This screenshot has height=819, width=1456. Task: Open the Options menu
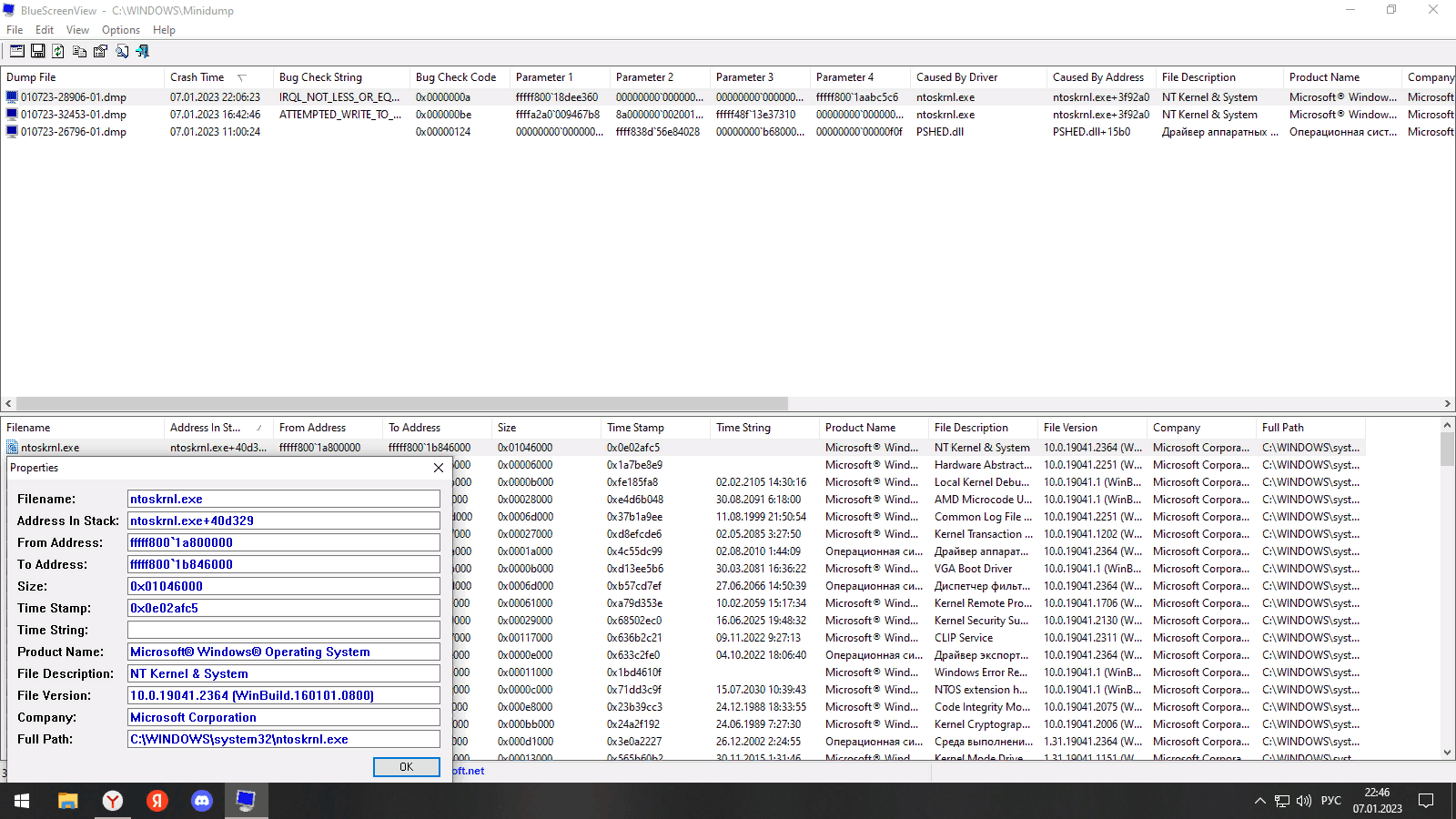121,30
